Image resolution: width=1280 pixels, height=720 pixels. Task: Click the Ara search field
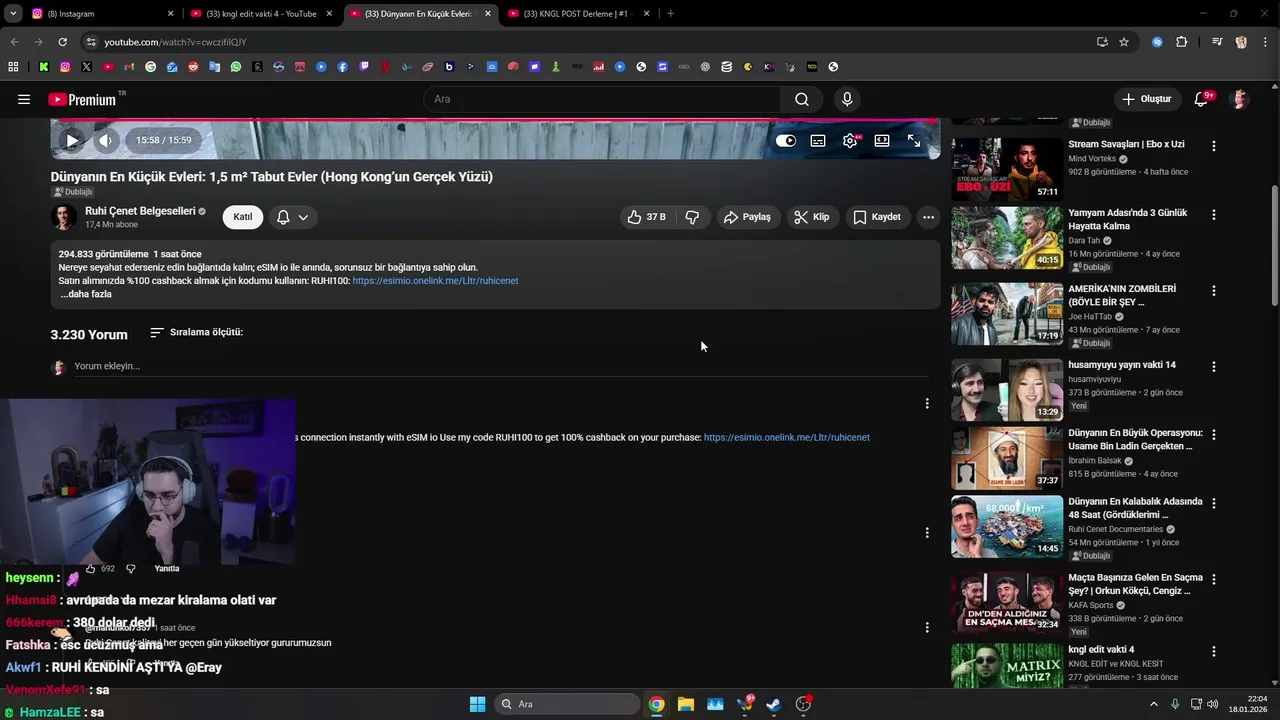(x=603, y=99)
